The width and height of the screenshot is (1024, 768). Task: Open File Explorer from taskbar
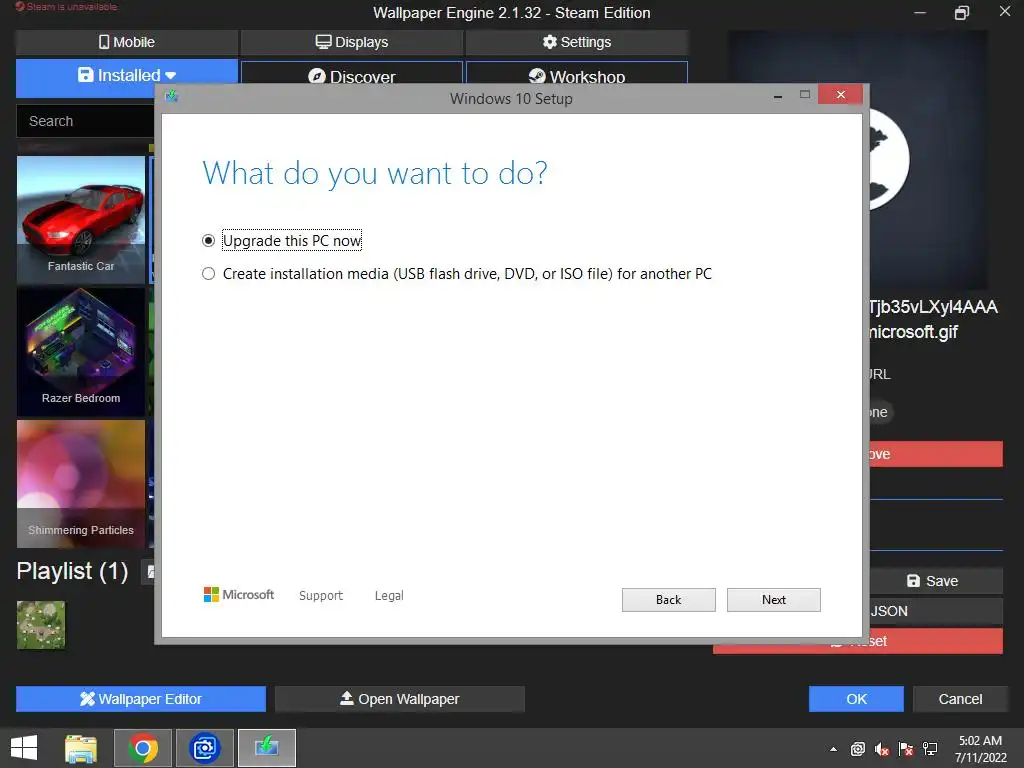(x=80, y=748)
